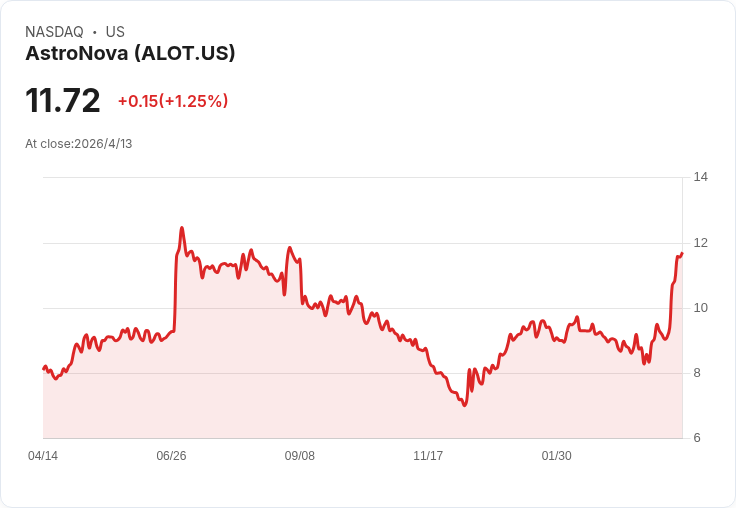This screenshot has height=508, width=736.
Task: Click the chart's highest peak near 06/26
Action: [182, 228]
